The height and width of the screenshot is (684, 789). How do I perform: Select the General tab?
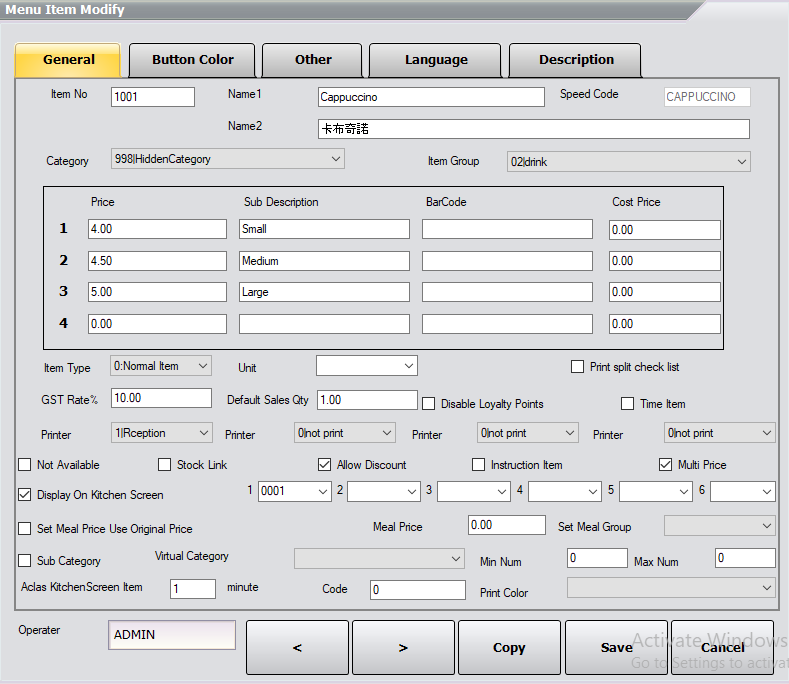(68, 60)
